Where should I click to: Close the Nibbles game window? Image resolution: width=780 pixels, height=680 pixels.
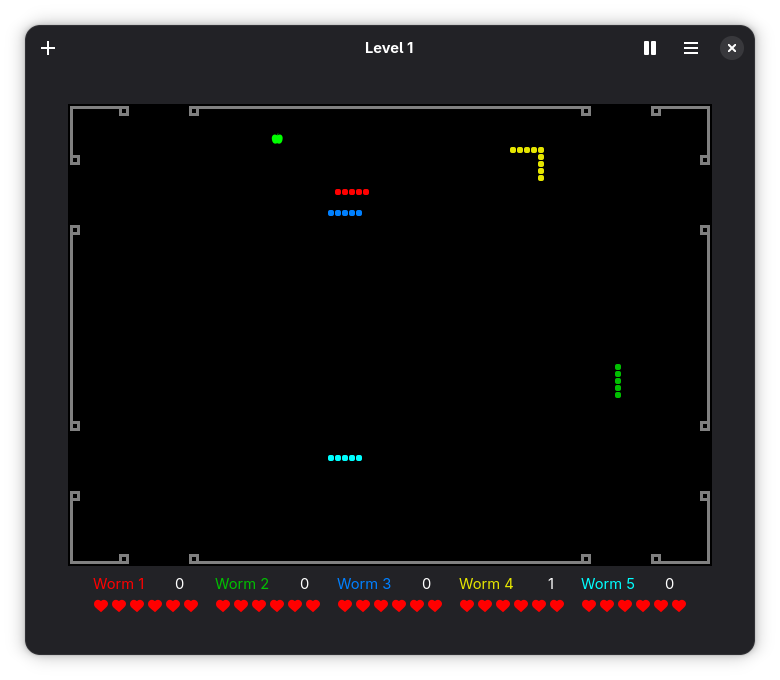732,48
